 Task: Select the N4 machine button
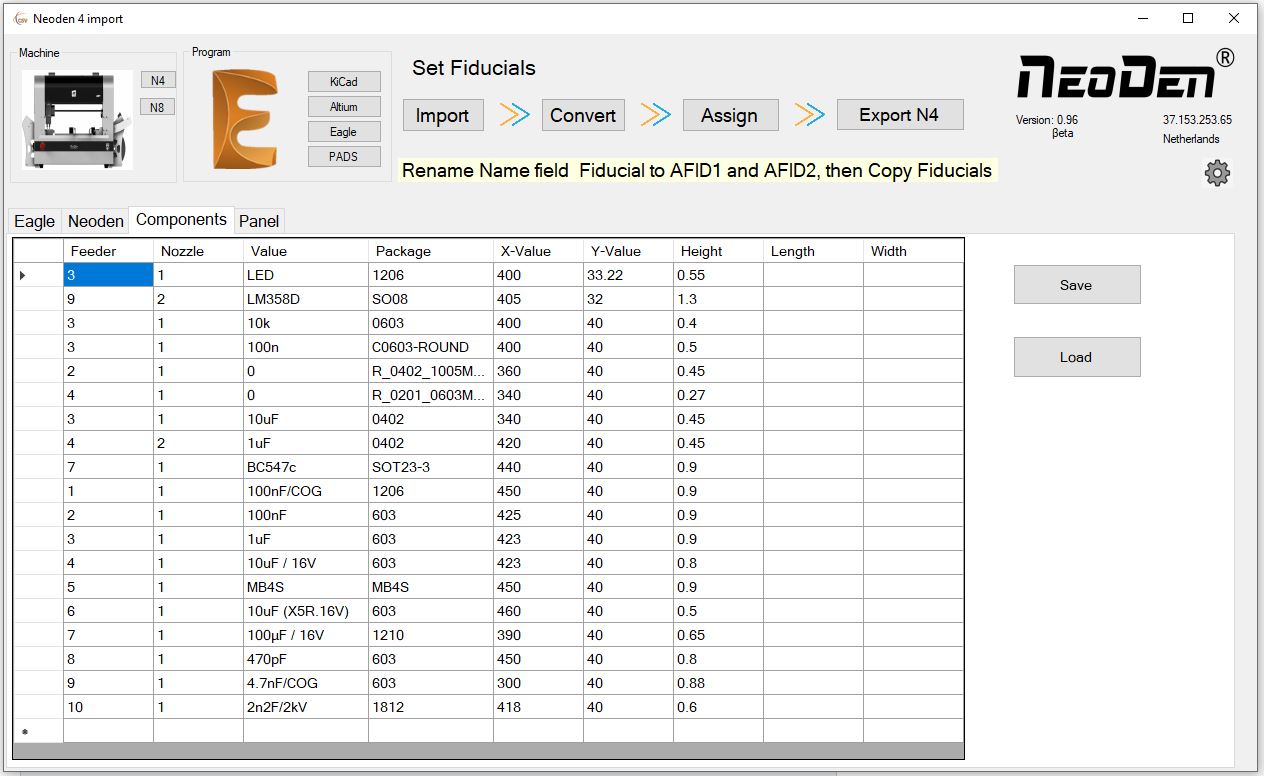(x=158, y=80)
